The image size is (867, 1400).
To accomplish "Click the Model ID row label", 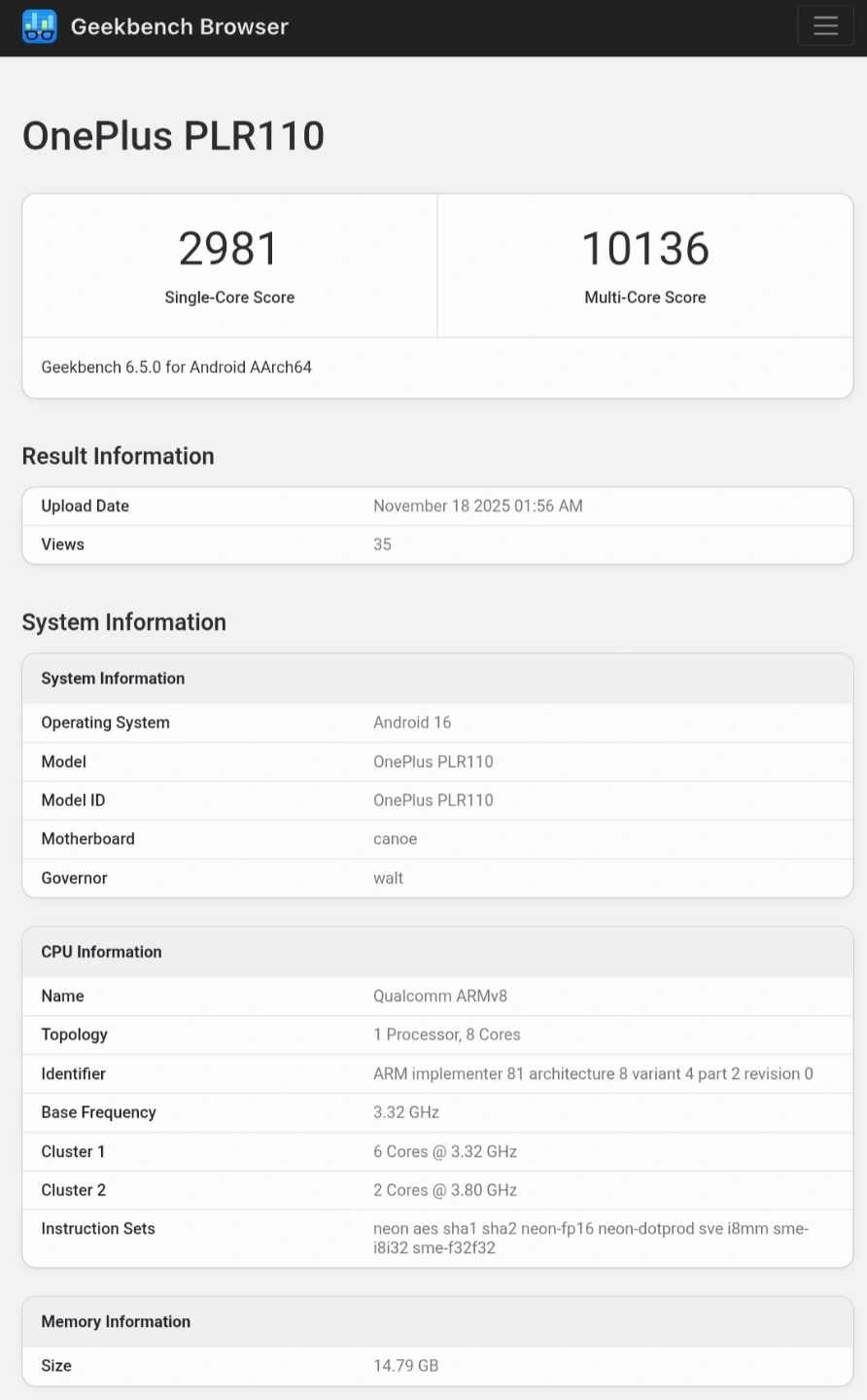I will (x=73, y=800).
